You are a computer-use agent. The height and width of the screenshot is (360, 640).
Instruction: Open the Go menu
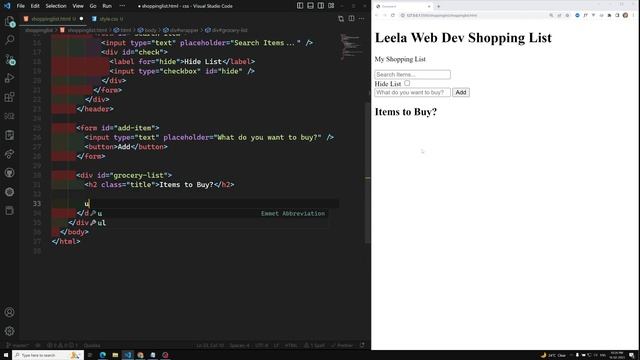point(93,6)
